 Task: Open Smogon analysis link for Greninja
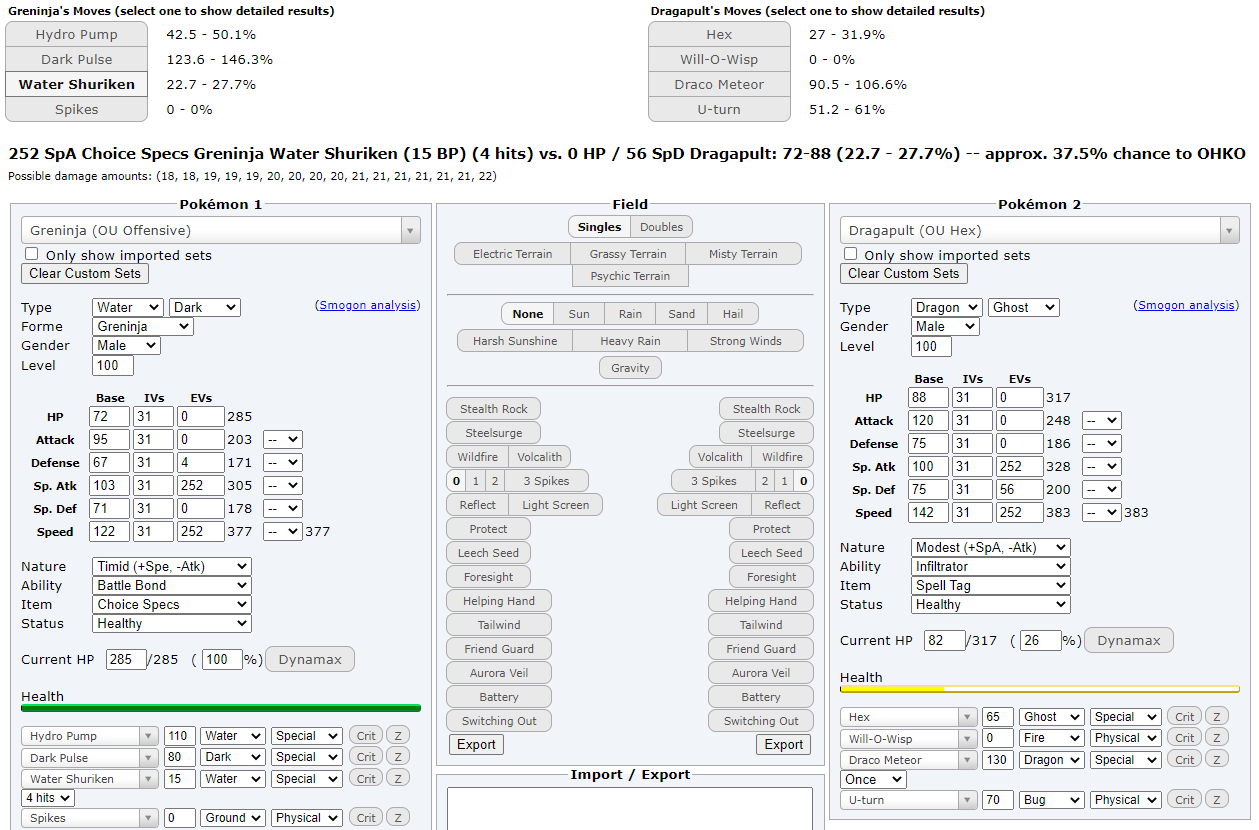pos(367,305)
